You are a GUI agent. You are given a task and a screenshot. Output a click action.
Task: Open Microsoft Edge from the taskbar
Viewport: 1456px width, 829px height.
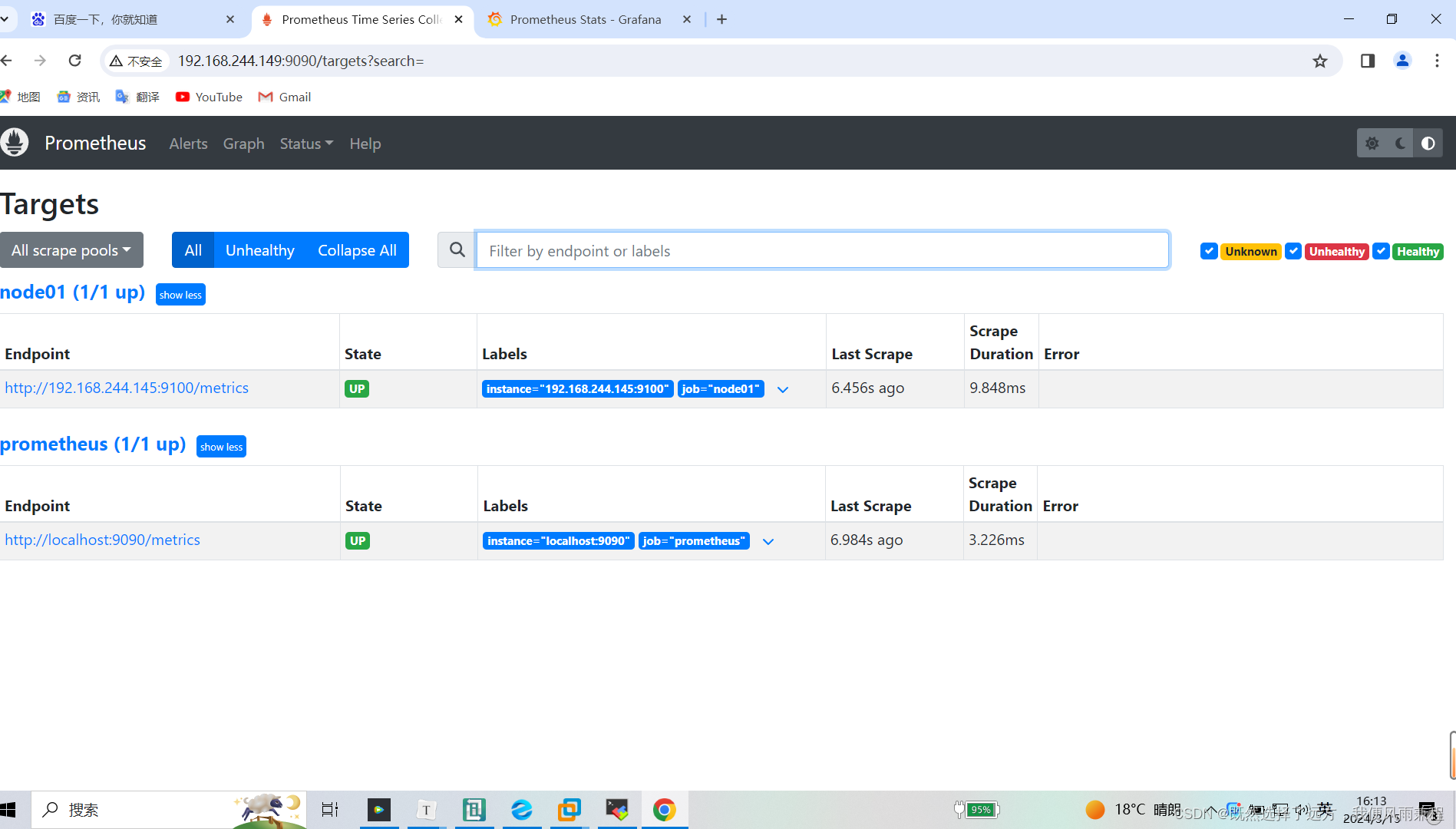coord(522,810)
